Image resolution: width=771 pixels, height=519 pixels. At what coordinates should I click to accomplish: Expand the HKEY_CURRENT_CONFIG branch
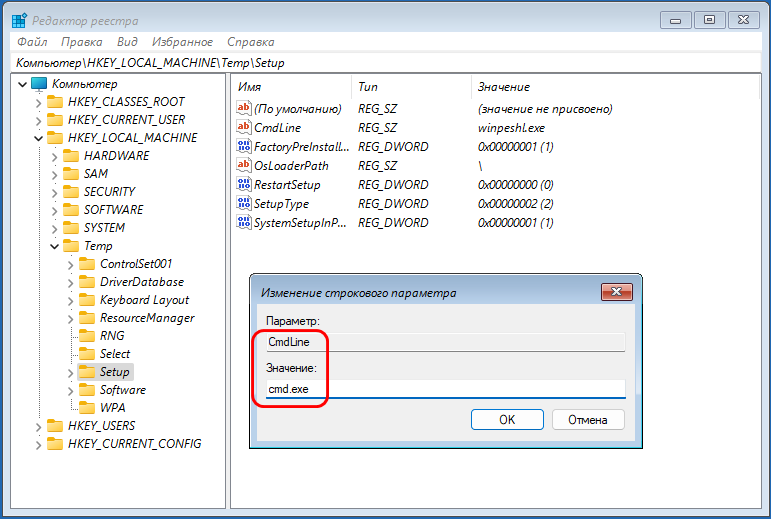pyautogui.click(x=38, y=445)
